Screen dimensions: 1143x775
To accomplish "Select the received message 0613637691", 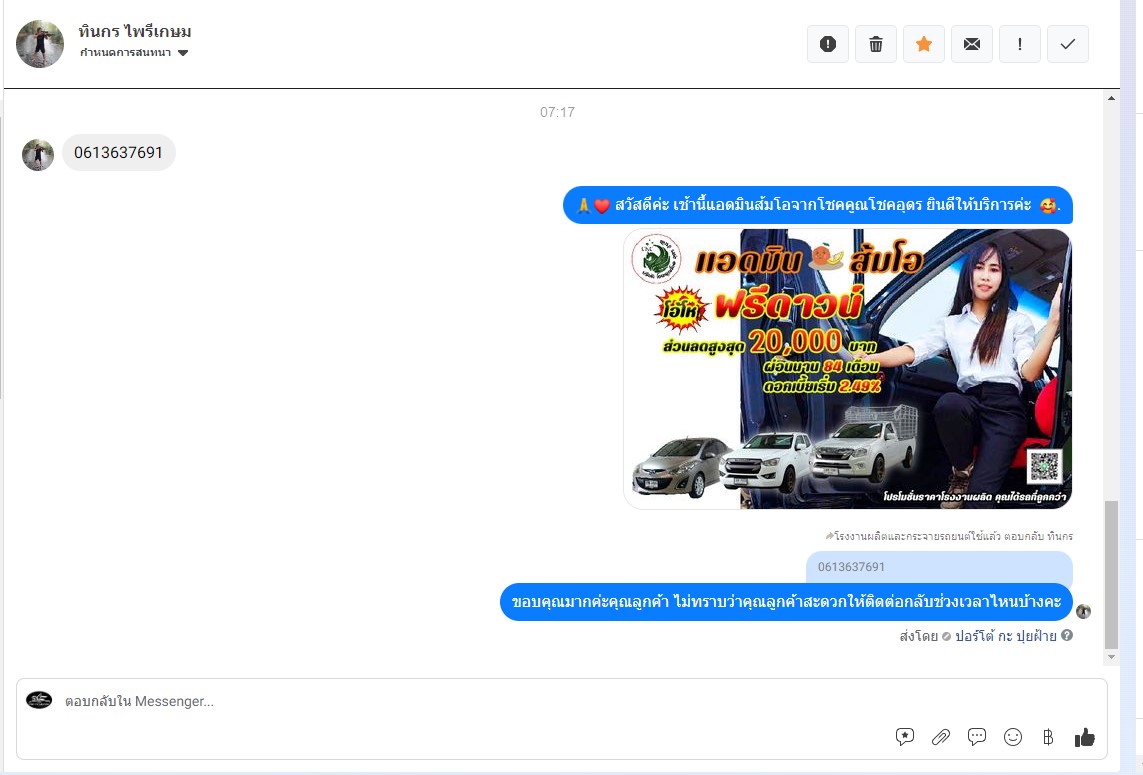I will tap(118, 152).
